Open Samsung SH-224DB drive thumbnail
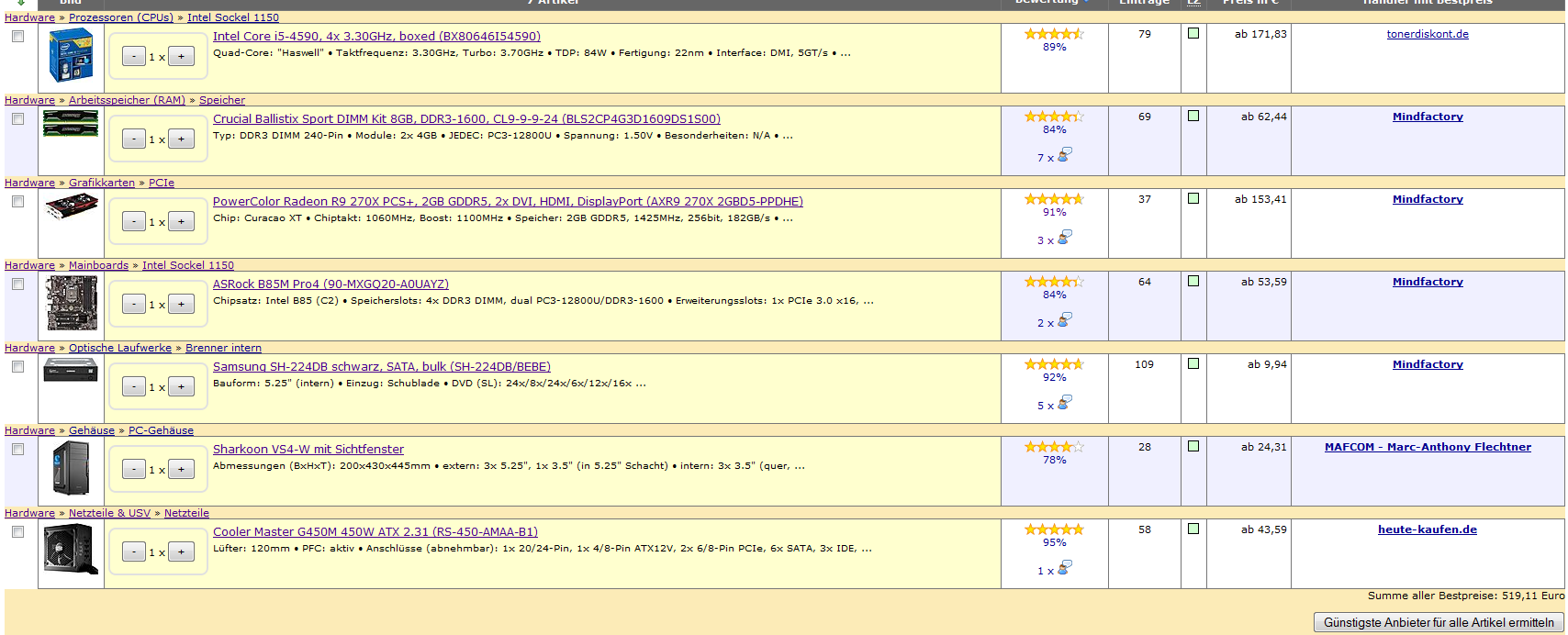This screenshot has height=635, width=1568. pos(71,370)
